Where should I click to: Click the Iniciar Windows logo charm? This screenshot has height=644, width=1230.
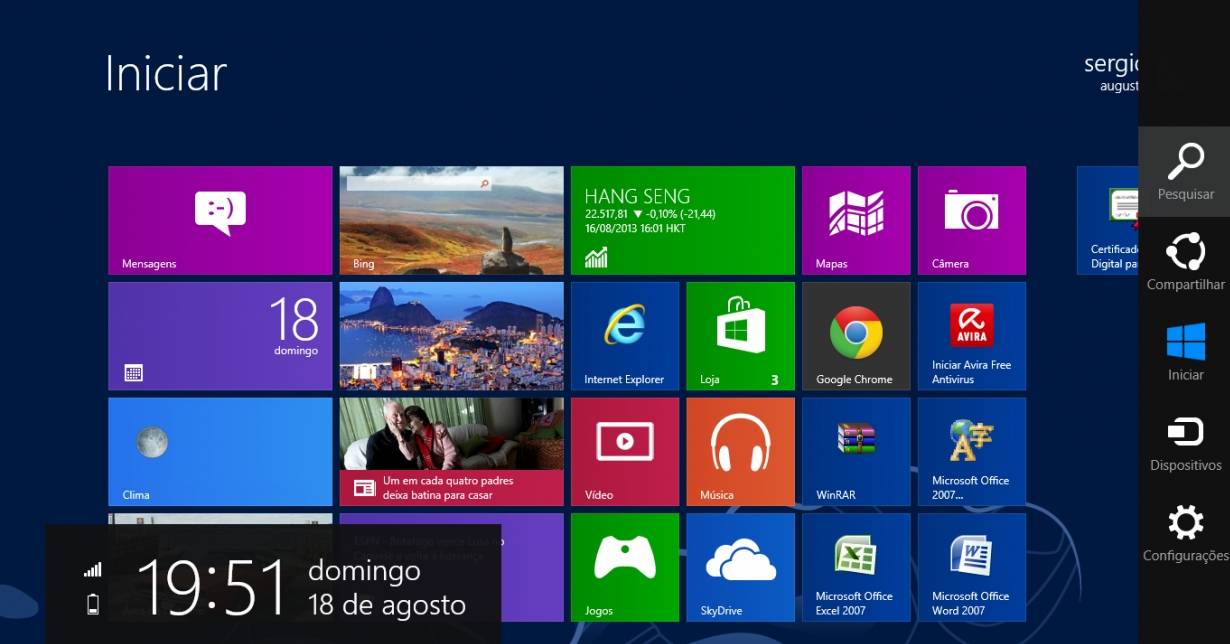[x=1185, y=352]
